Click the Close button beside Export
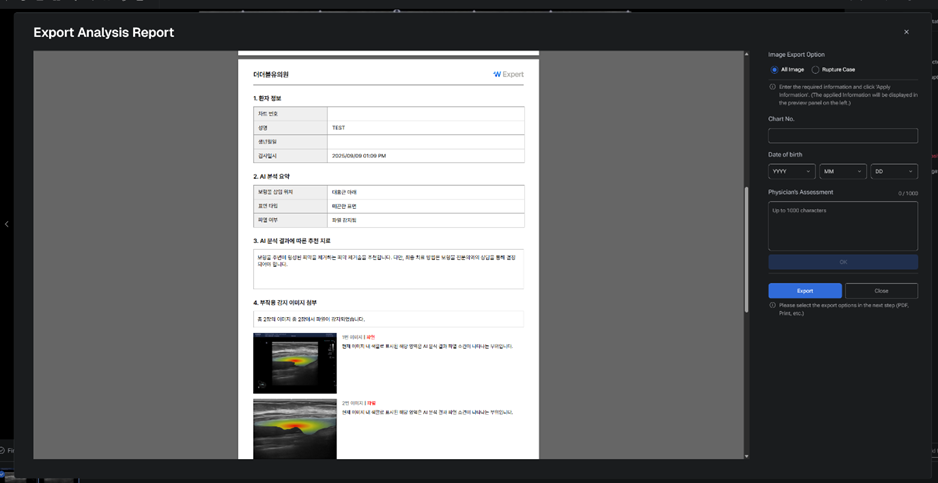Viewport: 938px width, 483px height. (881, 291)
